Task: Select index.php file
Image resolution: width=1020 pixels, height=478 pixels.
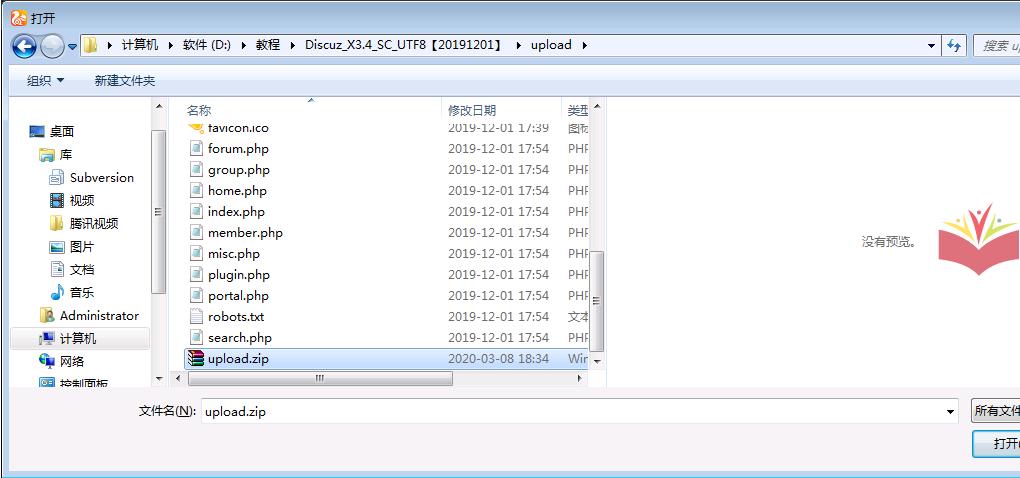Action: tap(236, 211)
